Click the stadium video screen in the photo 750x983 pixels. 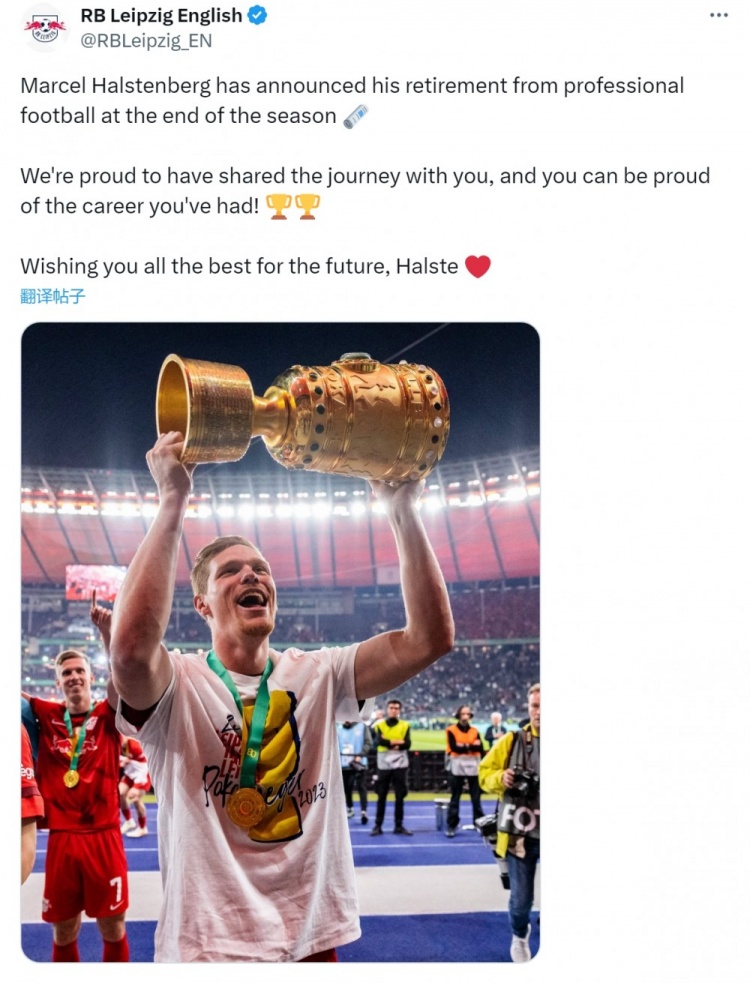click(96, 582)
